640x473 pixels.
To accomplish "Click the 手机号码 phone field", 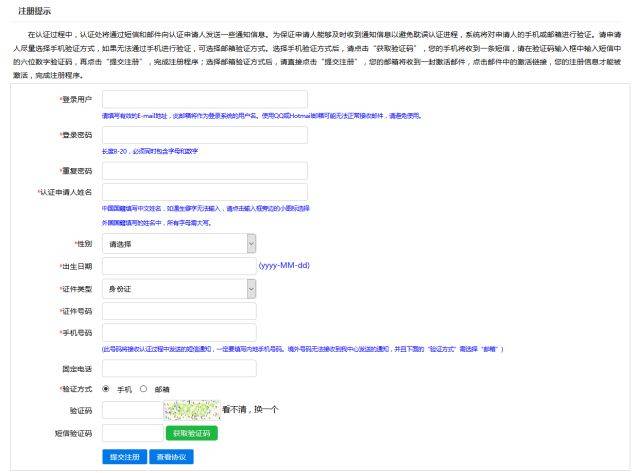I will click(x=179, y=333).
